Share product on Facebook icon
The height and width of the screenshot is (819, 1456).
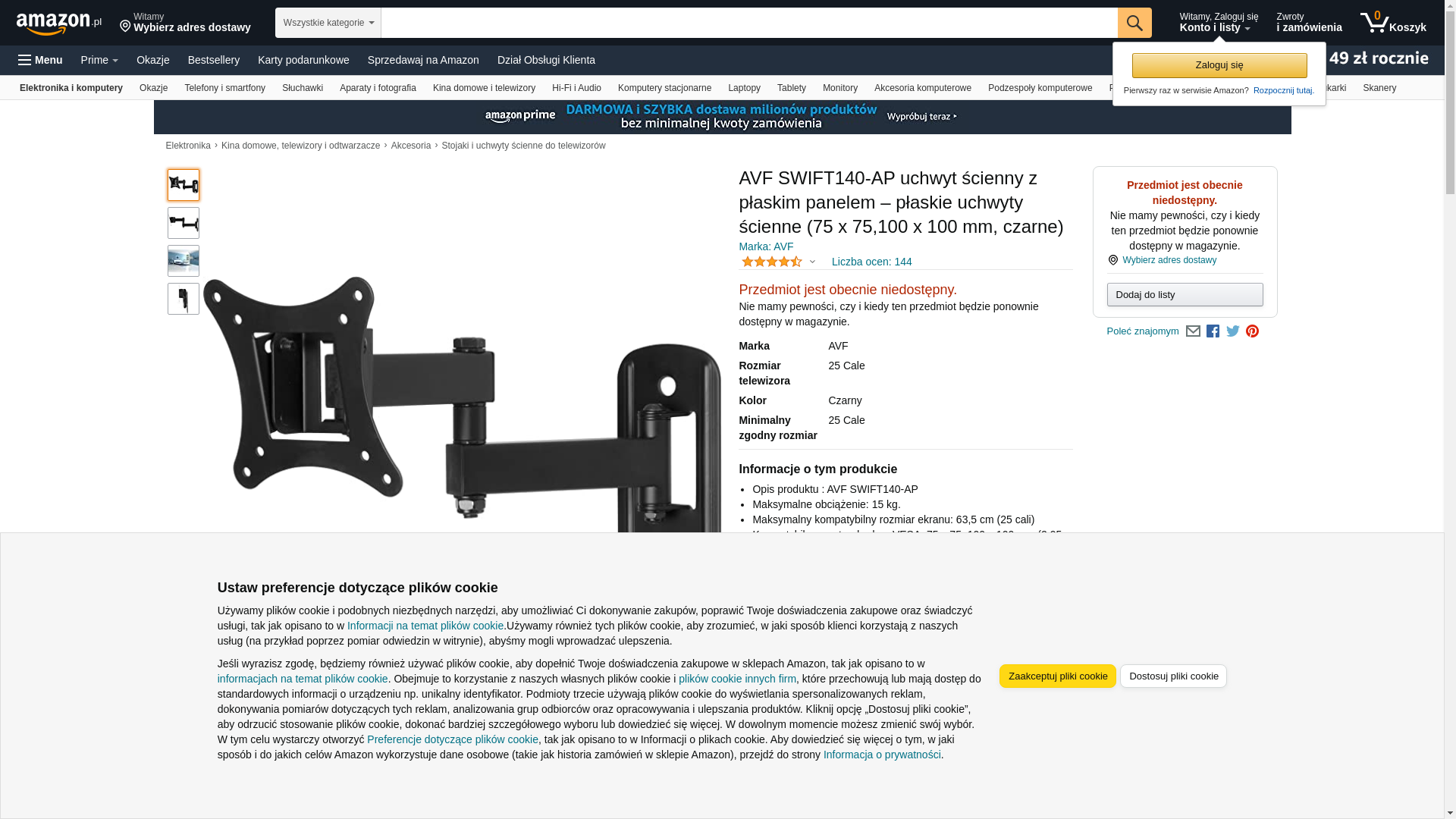1213,331
